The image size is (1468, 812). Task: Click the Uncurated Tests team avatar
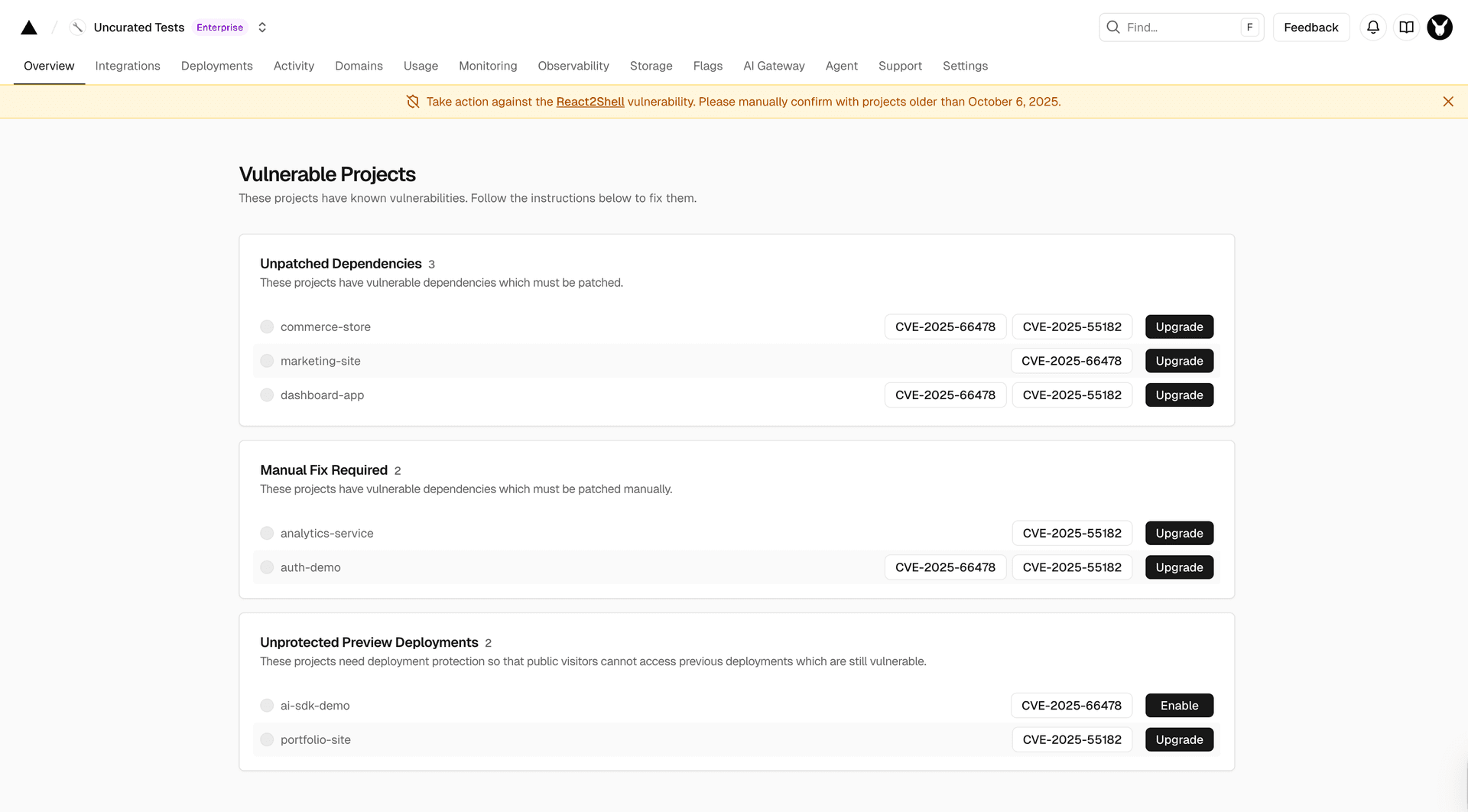[77, 28]
